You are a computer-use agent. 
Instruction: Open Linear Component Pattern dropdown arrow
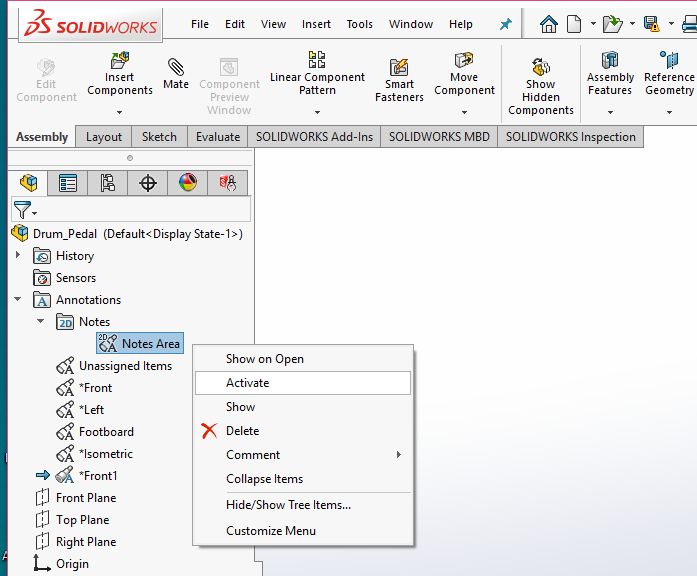pos(317,112)
